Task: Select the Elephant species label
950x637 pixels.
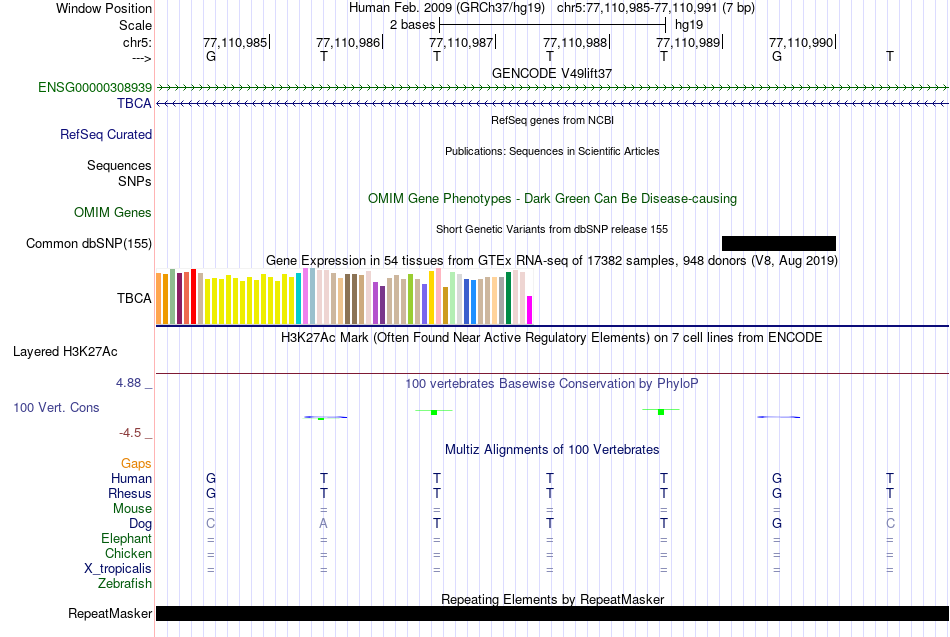Action: (127, 538)
